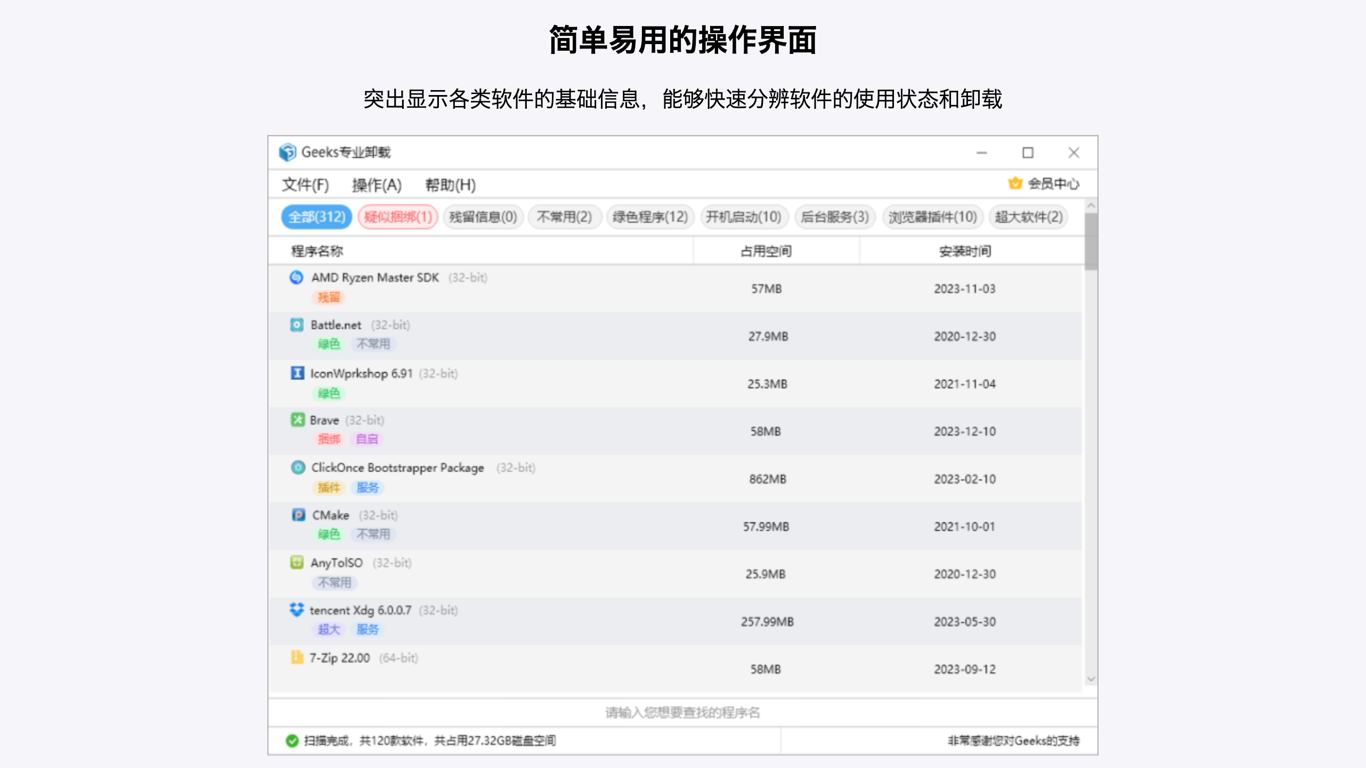Click the 7-Zip 22.00 program icon
The image size is (1366, 768).
click(296, 657)
